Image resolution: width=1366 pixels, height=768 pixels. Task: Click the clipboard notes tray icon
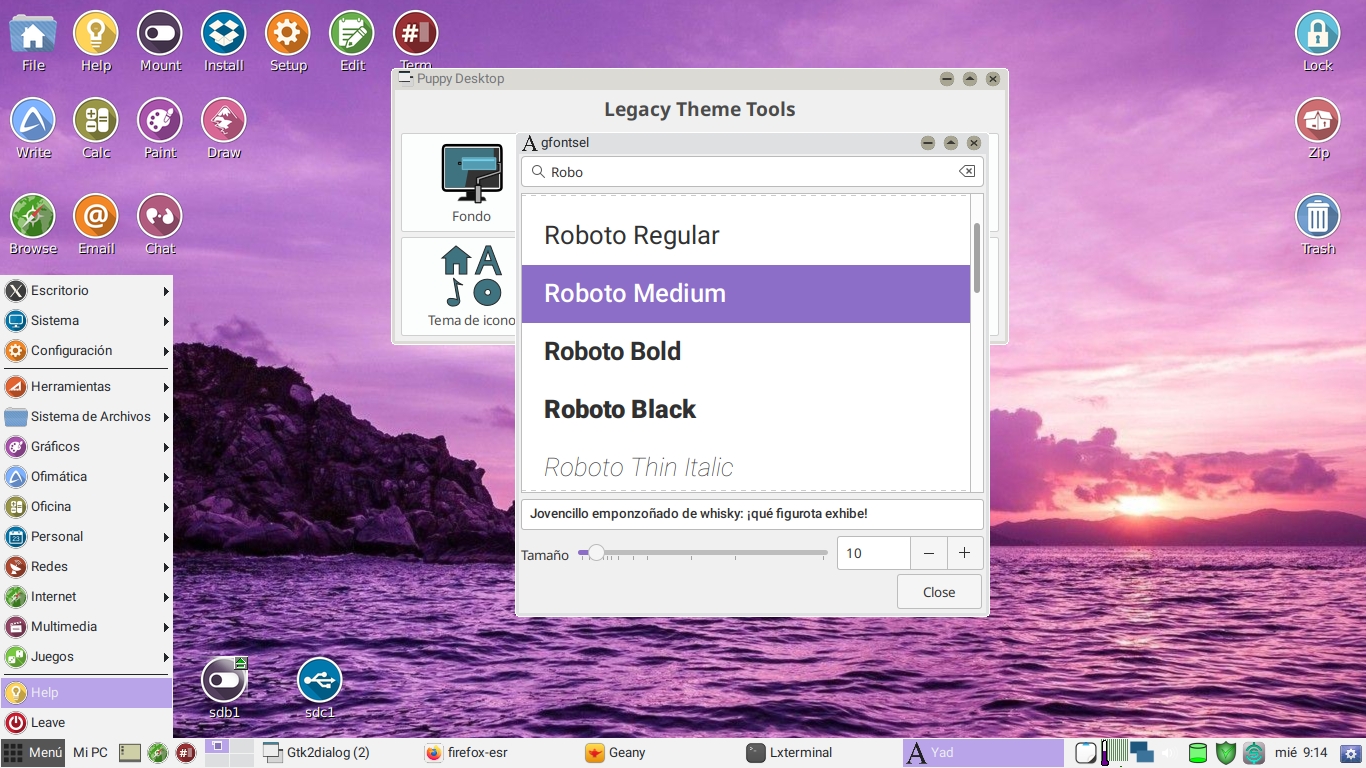click(1086, 753)
